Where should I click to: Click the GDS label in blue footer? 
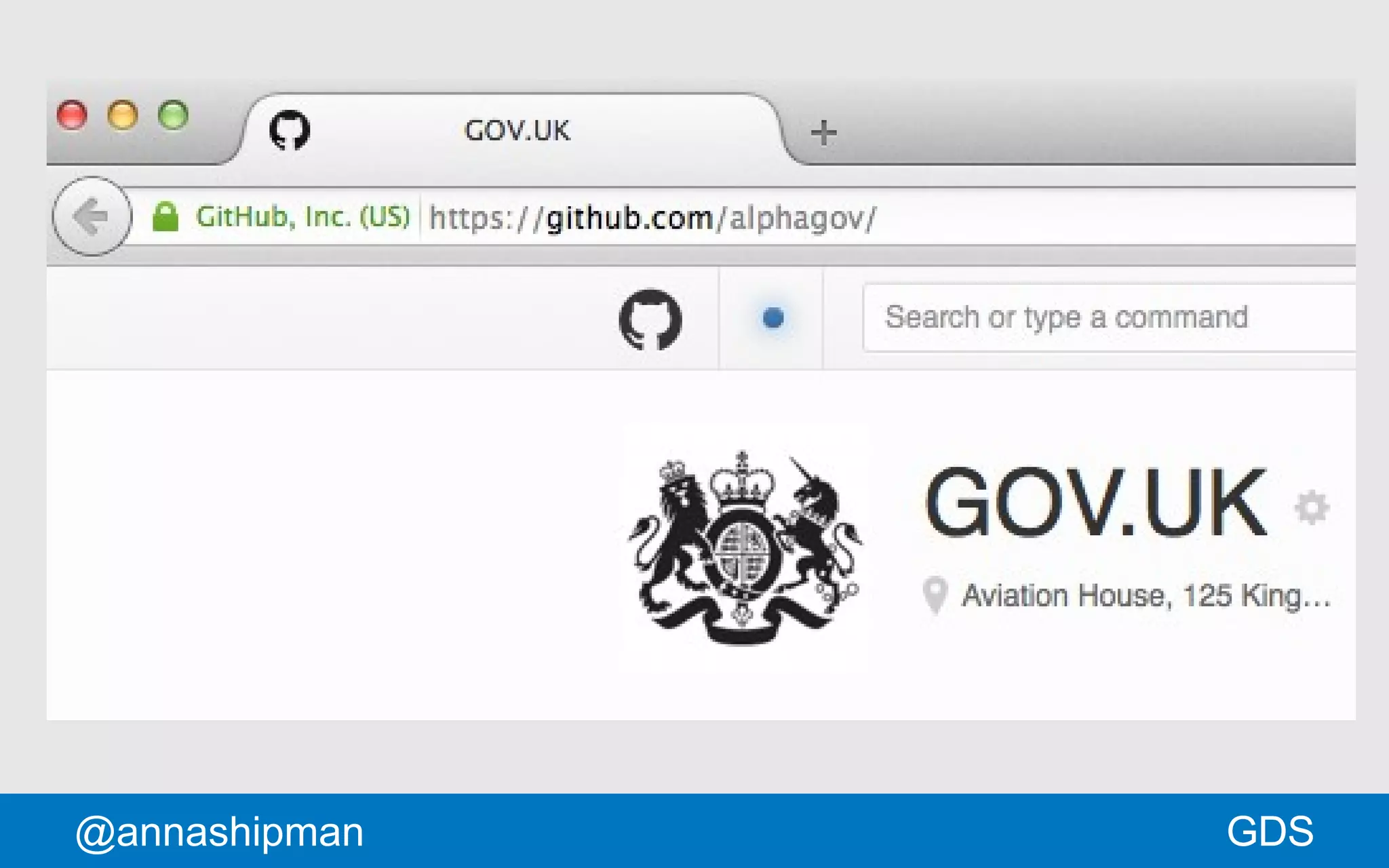(x=1270, y=831)
